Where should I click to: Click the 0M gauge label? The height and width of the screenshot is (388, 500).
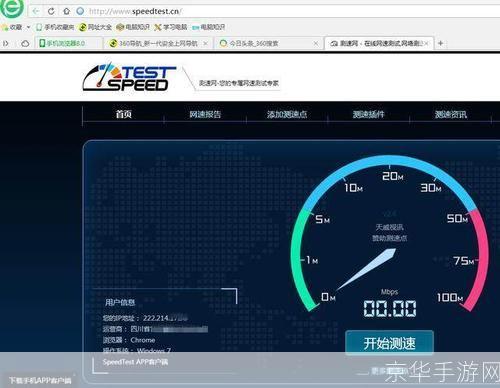pos(328,297)
